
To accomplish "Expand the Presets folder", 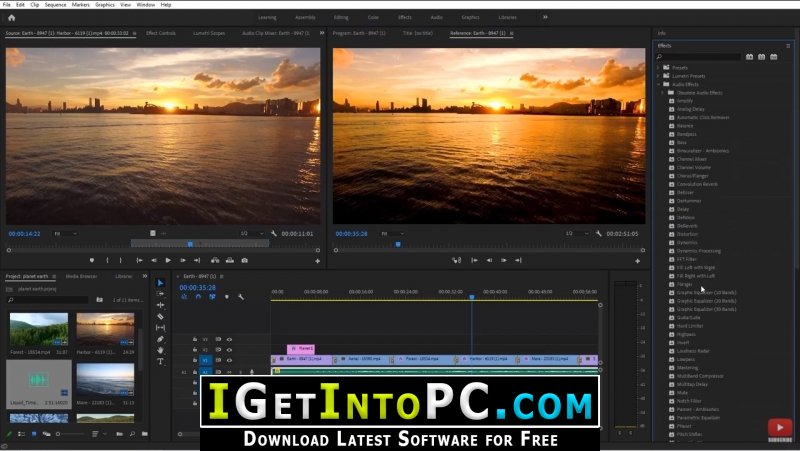I will [658, 67].
